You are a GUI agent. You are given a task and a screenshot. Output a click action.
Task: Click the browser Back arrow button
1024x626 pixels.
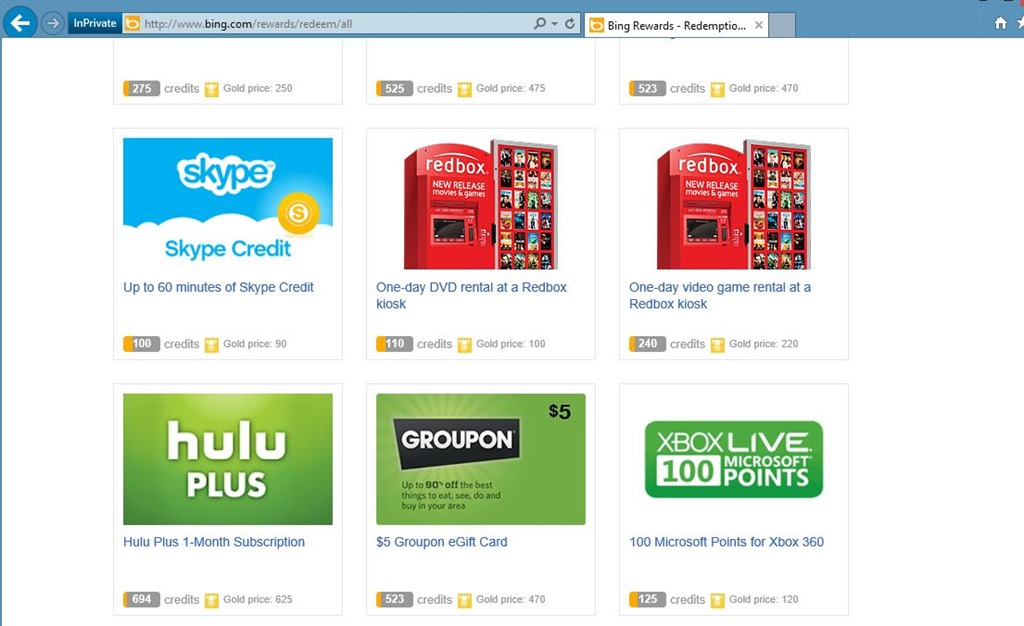point(20,23)
